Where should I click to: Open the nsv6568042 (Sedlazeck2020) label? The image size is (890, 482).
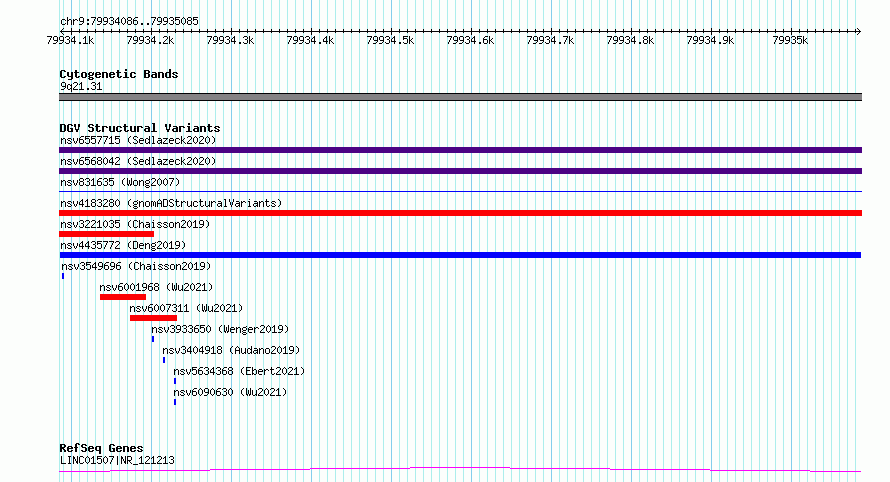(x=138, y=161)
